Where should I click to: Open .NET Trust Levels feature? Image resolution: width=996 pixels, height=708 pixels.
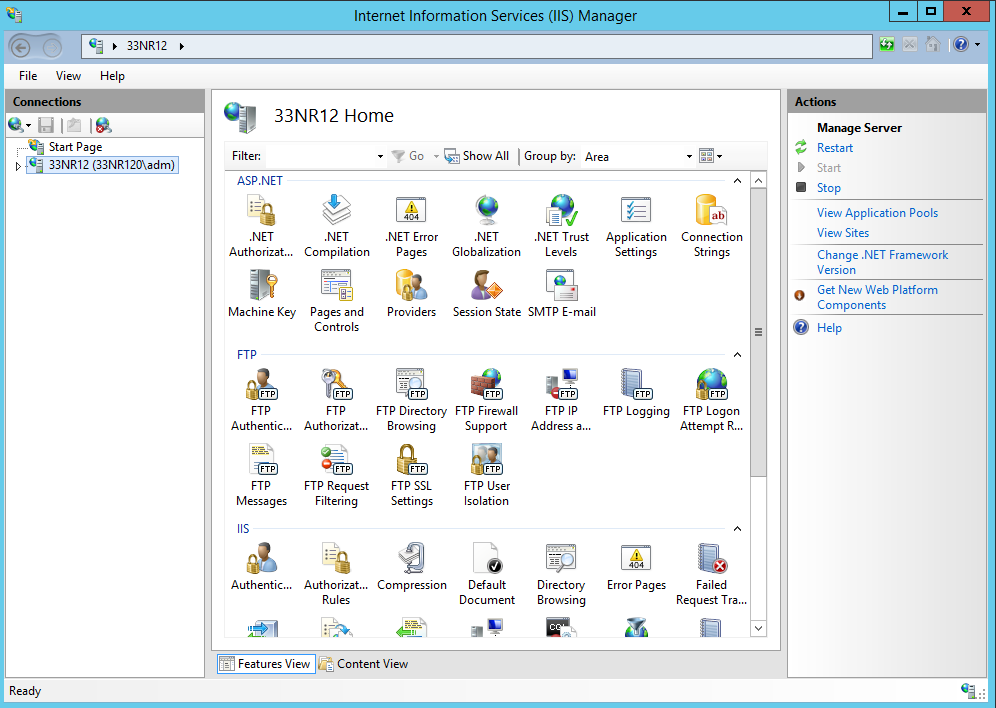pos(562,226)
